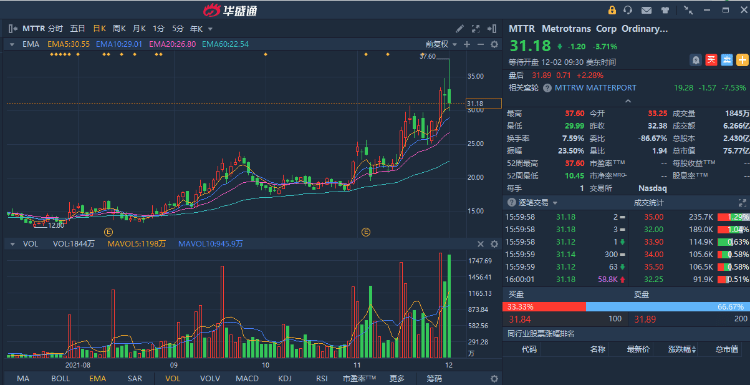Click the November earnings E marker
This screenshot has height=385, width=750.
365,232
